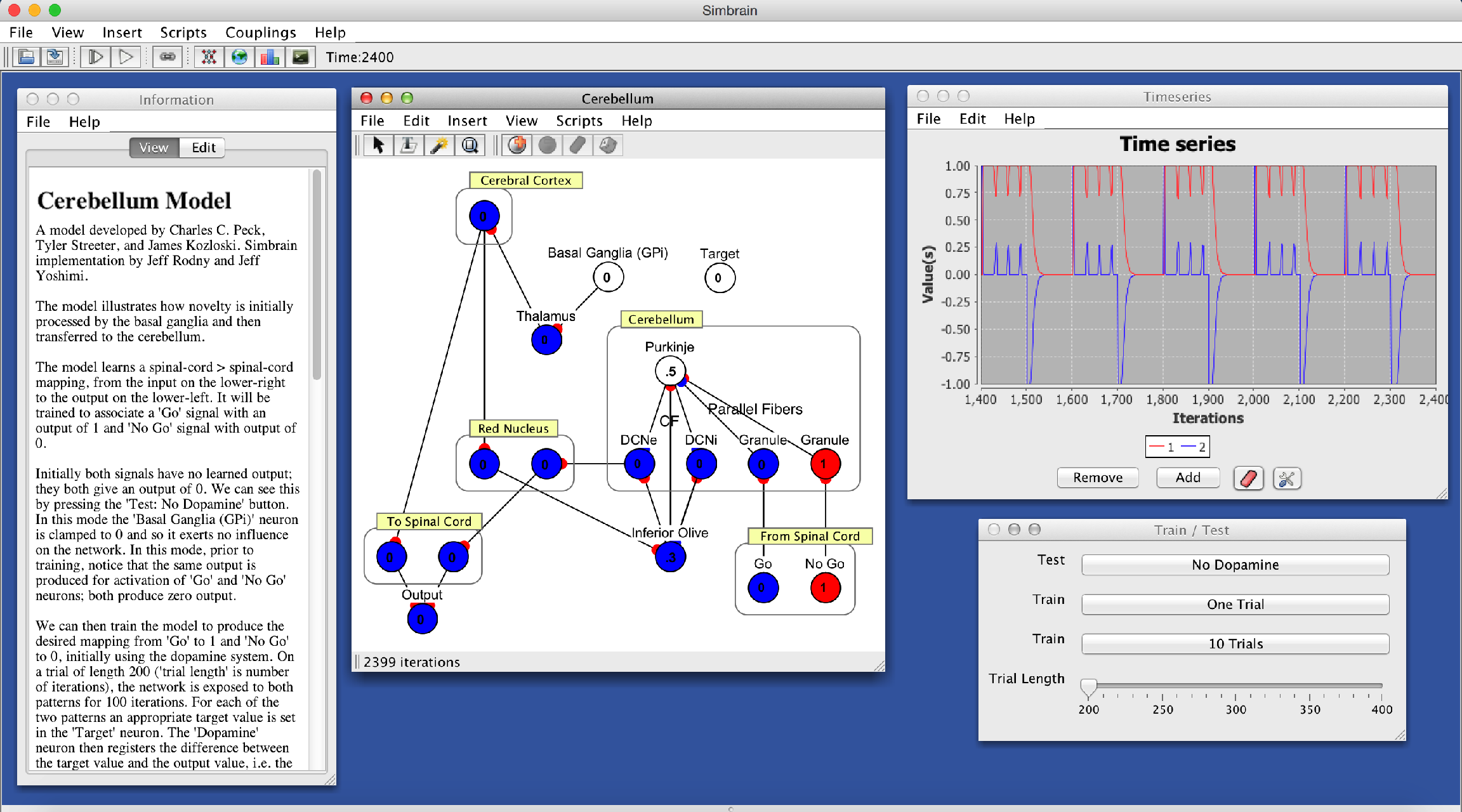Click the save workspace icon

(x=55, y=57)
